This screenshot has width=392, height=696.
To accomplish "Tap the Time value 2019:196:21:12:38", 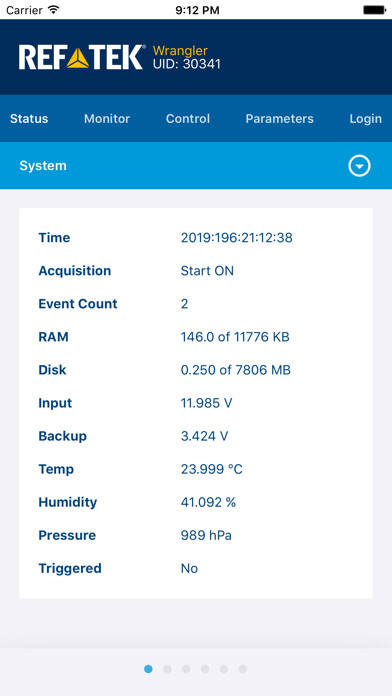I will click(237, 238).
